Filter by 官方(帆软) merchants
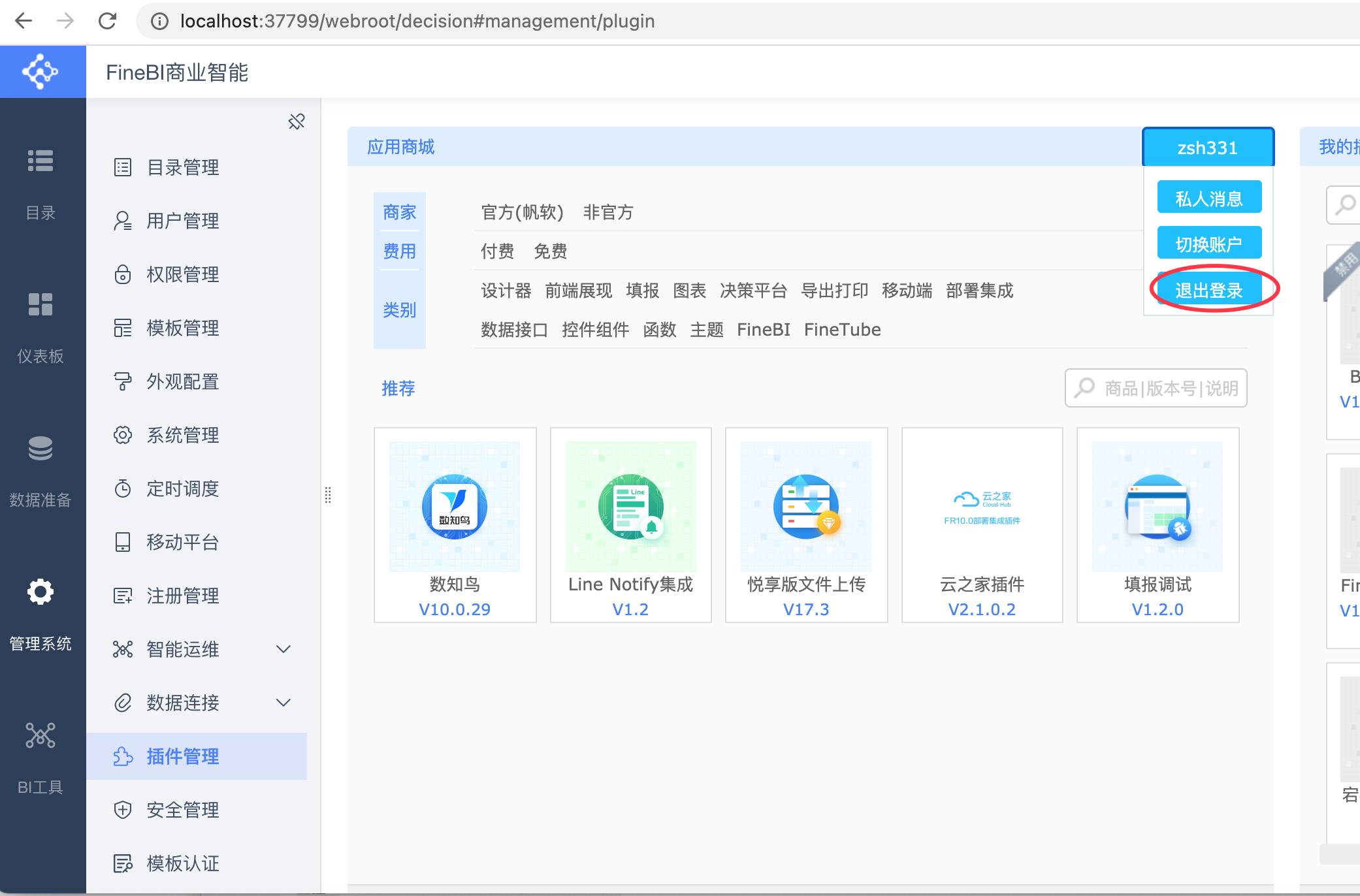The image size is (1360, 896). pyautogui.click(x=522, y=212)
